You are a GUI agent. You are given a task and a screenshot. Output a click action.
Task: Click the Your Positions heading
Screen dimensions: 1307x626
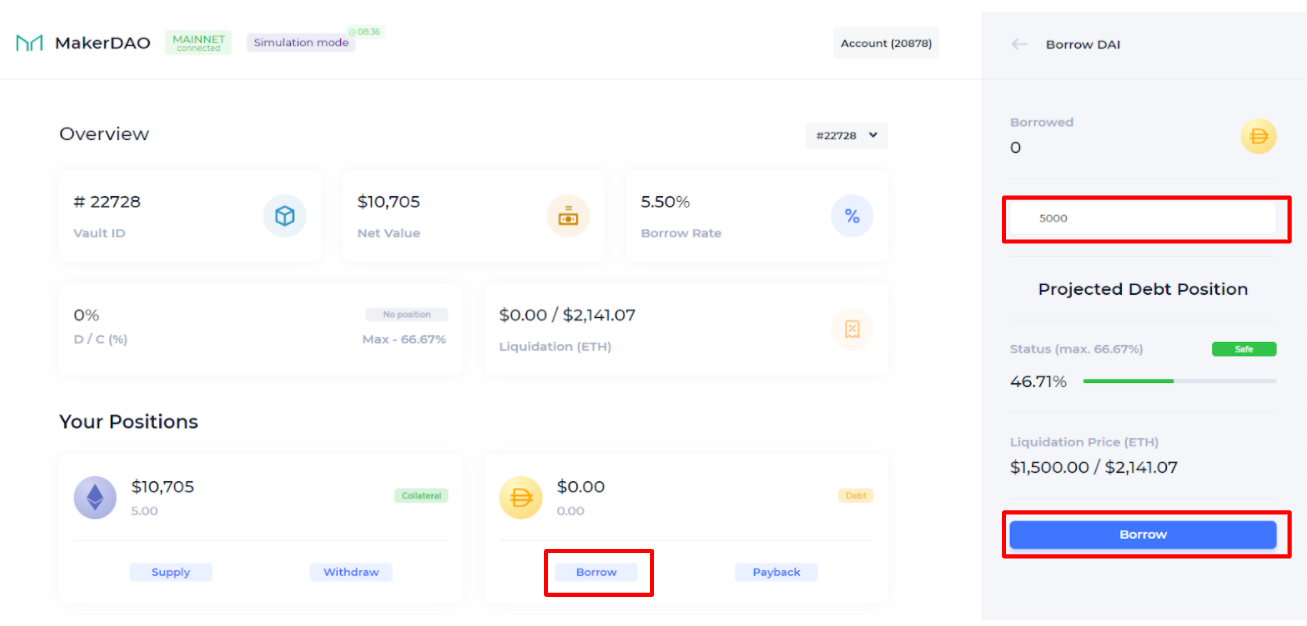[x=129, y=422]
